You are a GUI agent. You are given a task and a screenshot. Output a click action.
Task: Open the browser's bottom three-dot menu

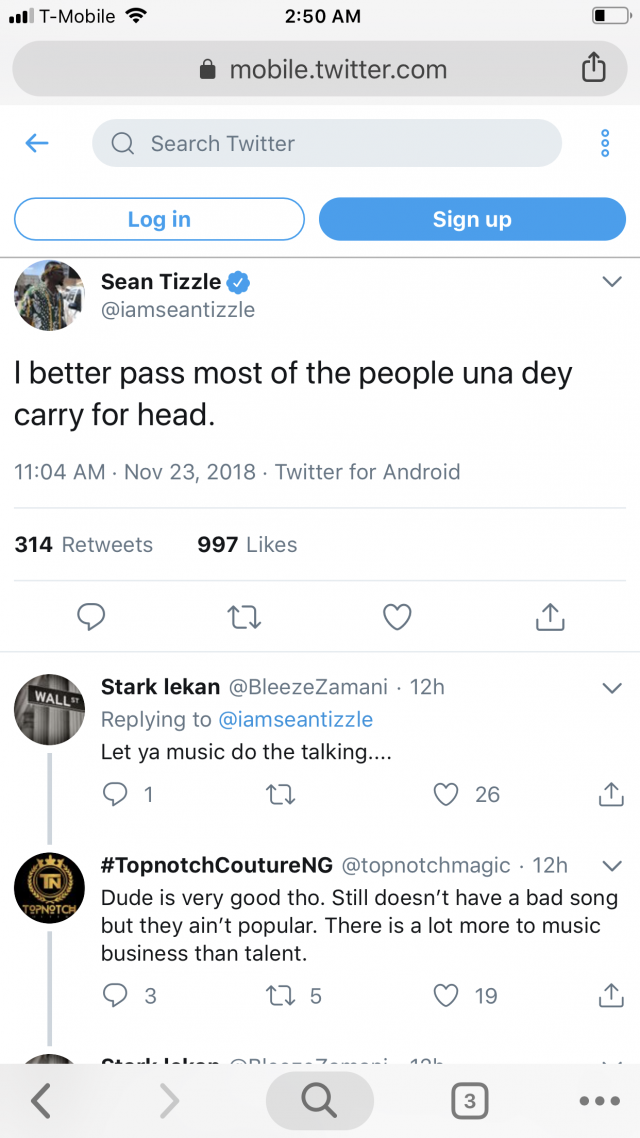pyautogui.click(x=599, y=1101)
